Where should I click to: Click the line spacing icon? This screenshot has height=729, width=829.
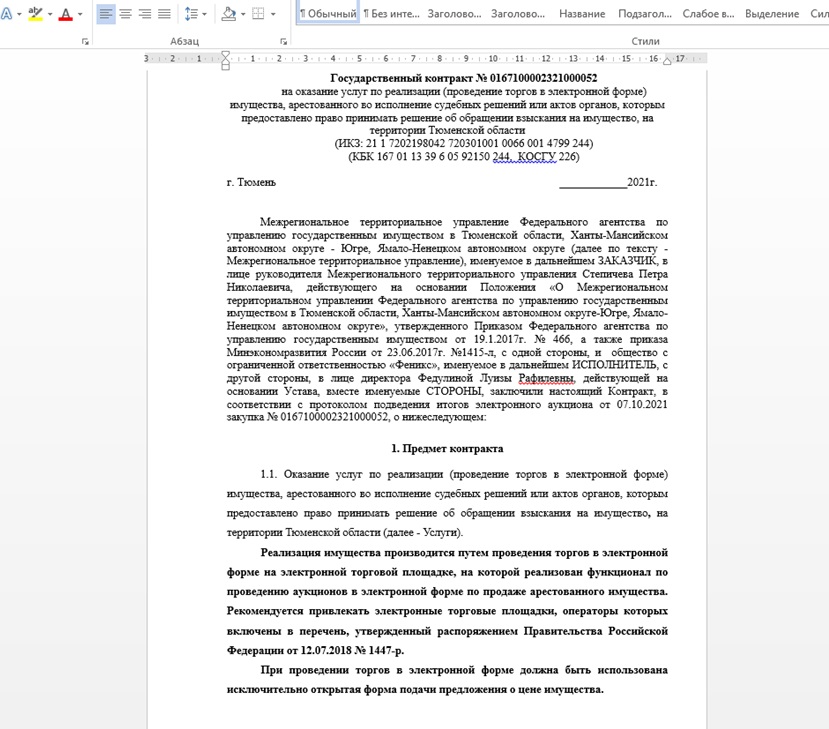(192, 14)
